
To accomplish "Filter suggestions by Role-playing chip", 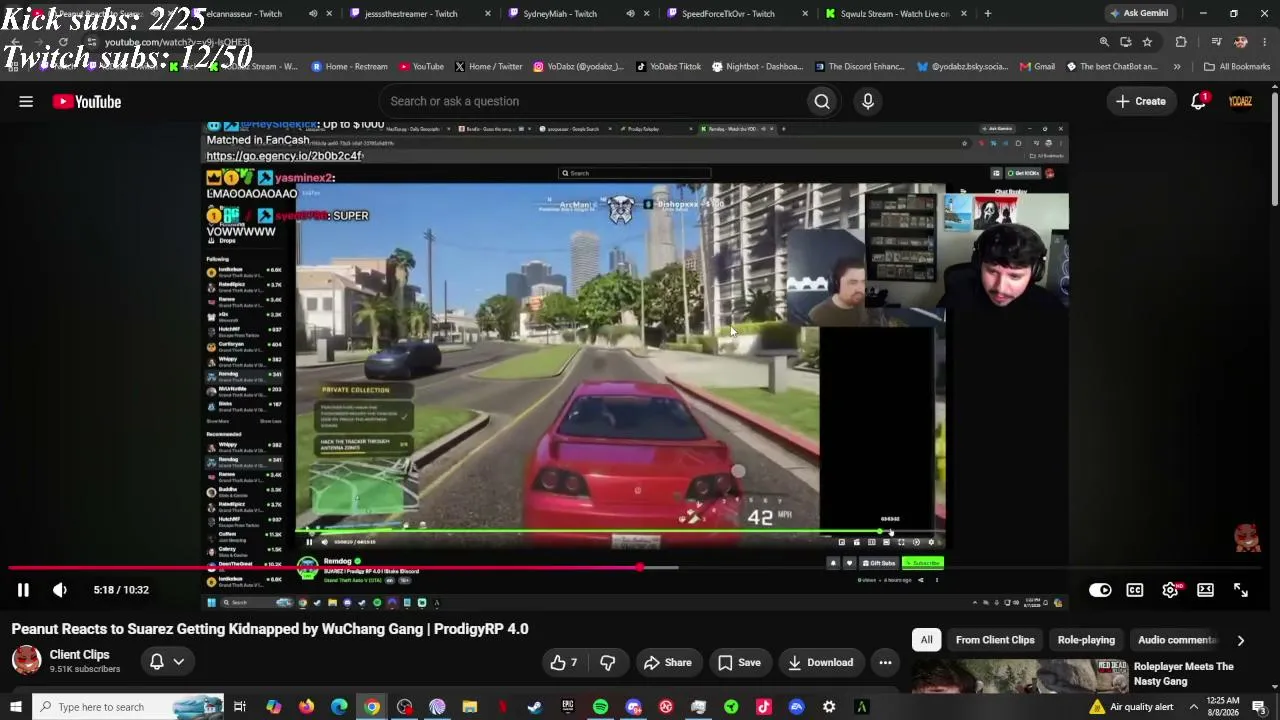I will pos(1086,640).
